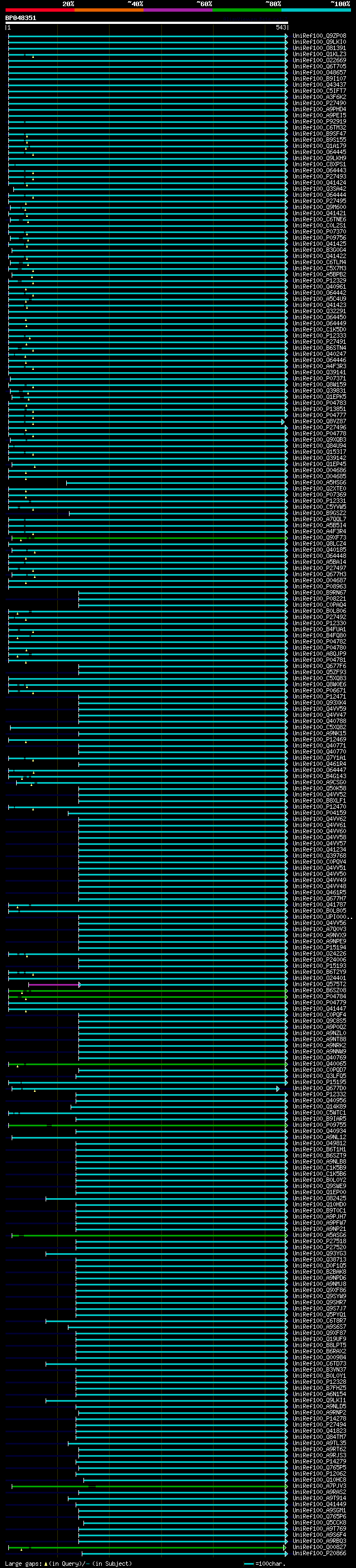Click the magenta alignment bar for UniRef100_Q575T2
The image size is (356, 1568).
click(x=55, y=985)
